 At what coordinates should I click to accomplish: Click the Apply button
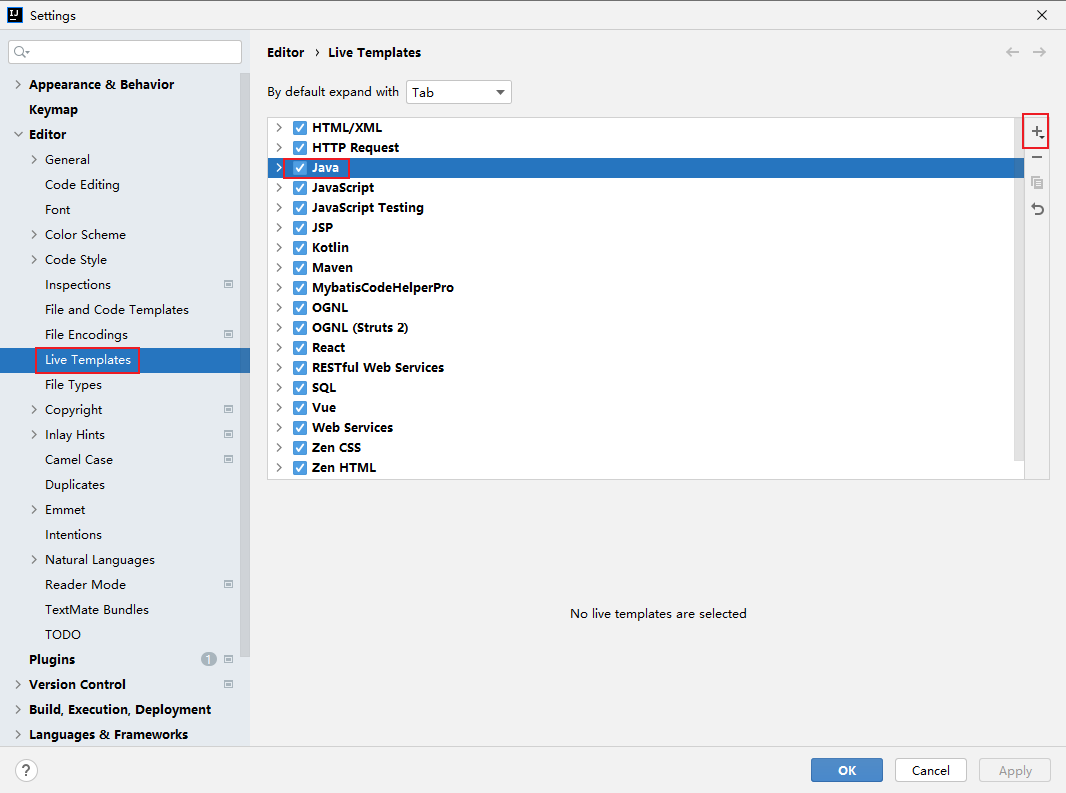[x=1014, y=771]
